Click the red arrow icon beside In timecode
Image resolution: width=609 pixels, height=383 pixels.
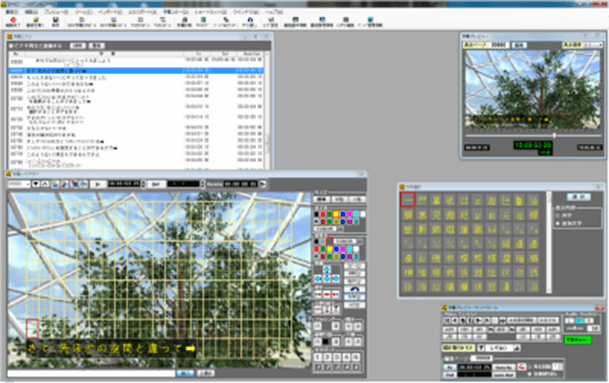click(x=522, y=367)
